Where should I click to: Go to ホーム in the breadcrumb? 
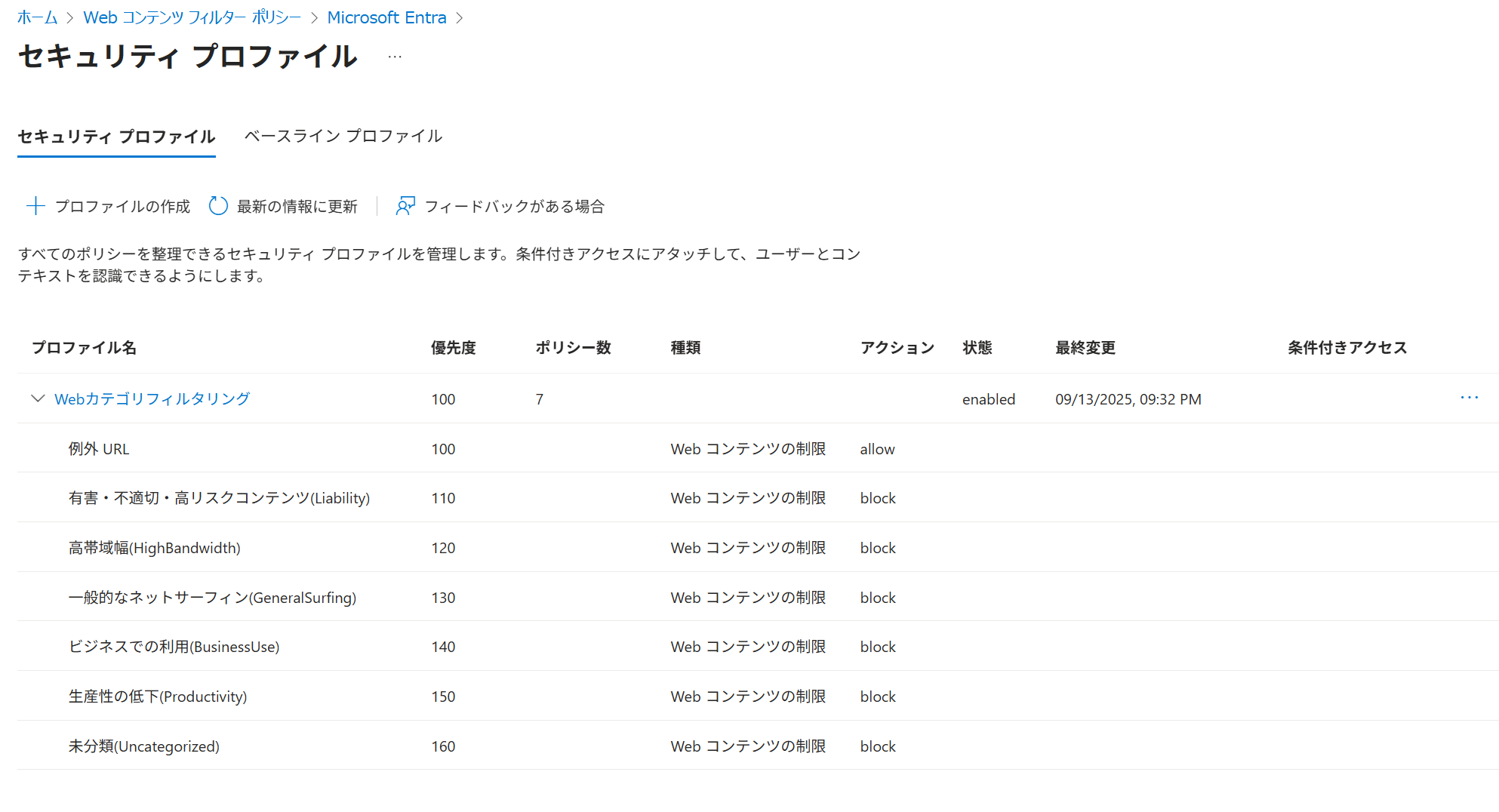[x=38, y=17]
